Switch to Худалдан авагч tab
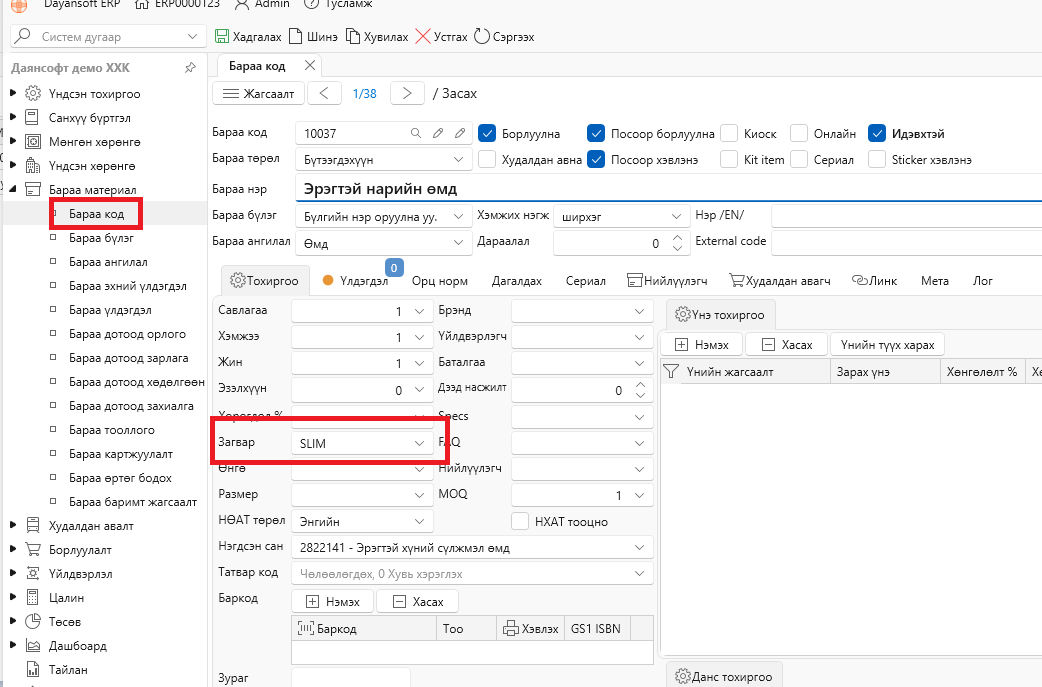Screen dimensions: 1042x687 (780, 281)
